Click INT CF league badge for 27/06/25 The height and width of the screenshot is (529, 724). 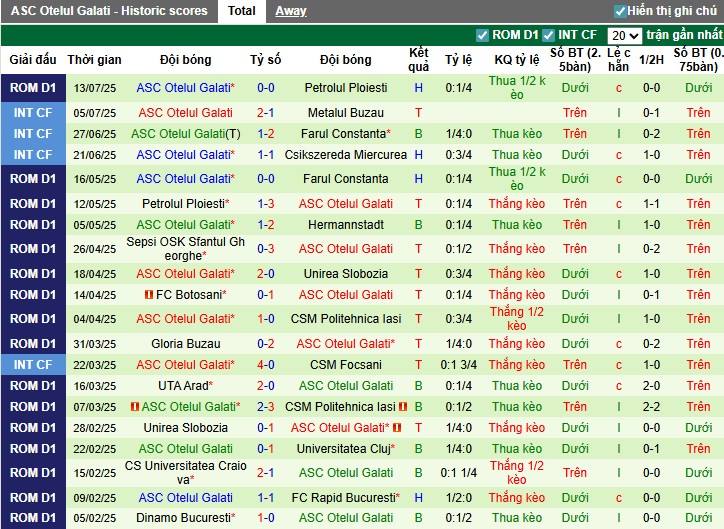coord(32,133)
